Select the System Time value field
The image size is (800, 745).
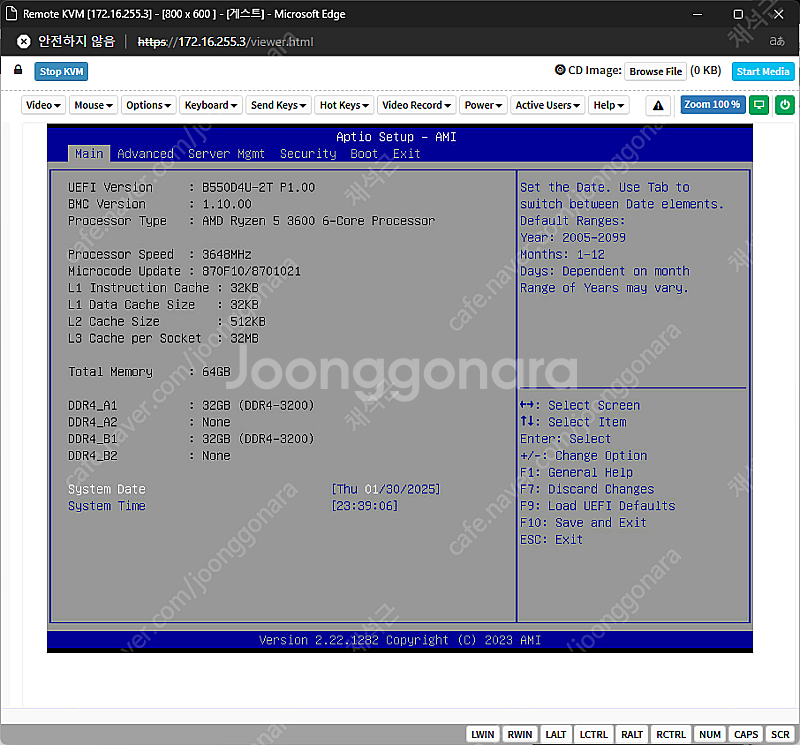tap(364, 506)
